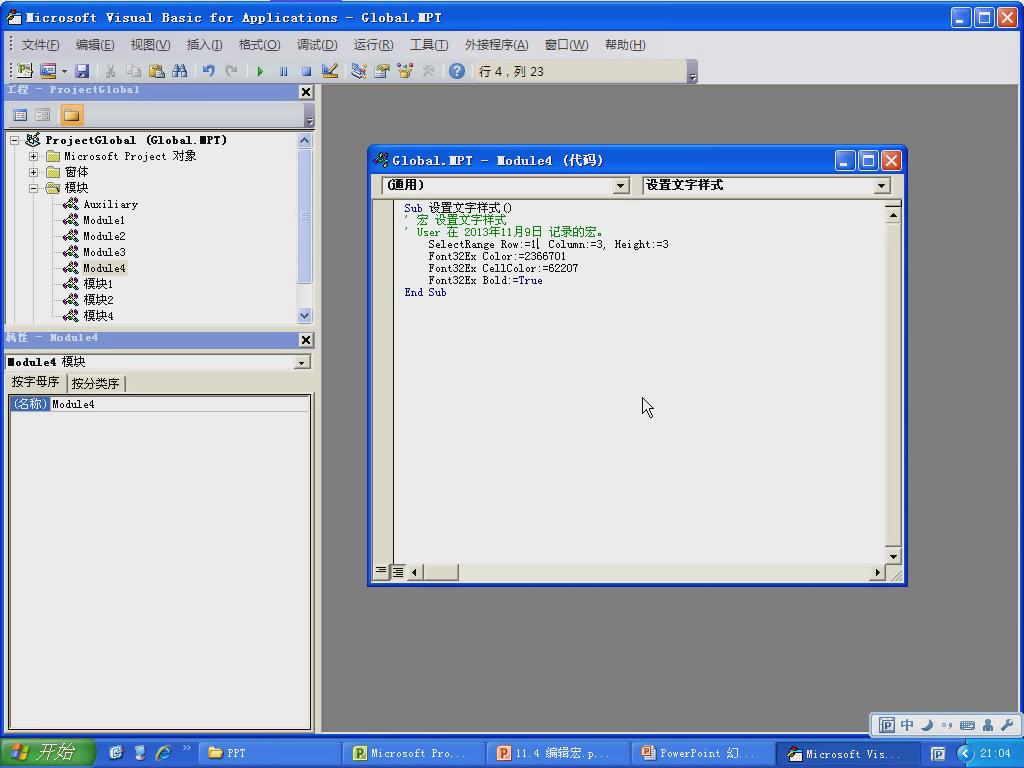Open the 格式(O) menu
Image resolution: width=1024 pixels, height=768 pixels.
[259, 44]
